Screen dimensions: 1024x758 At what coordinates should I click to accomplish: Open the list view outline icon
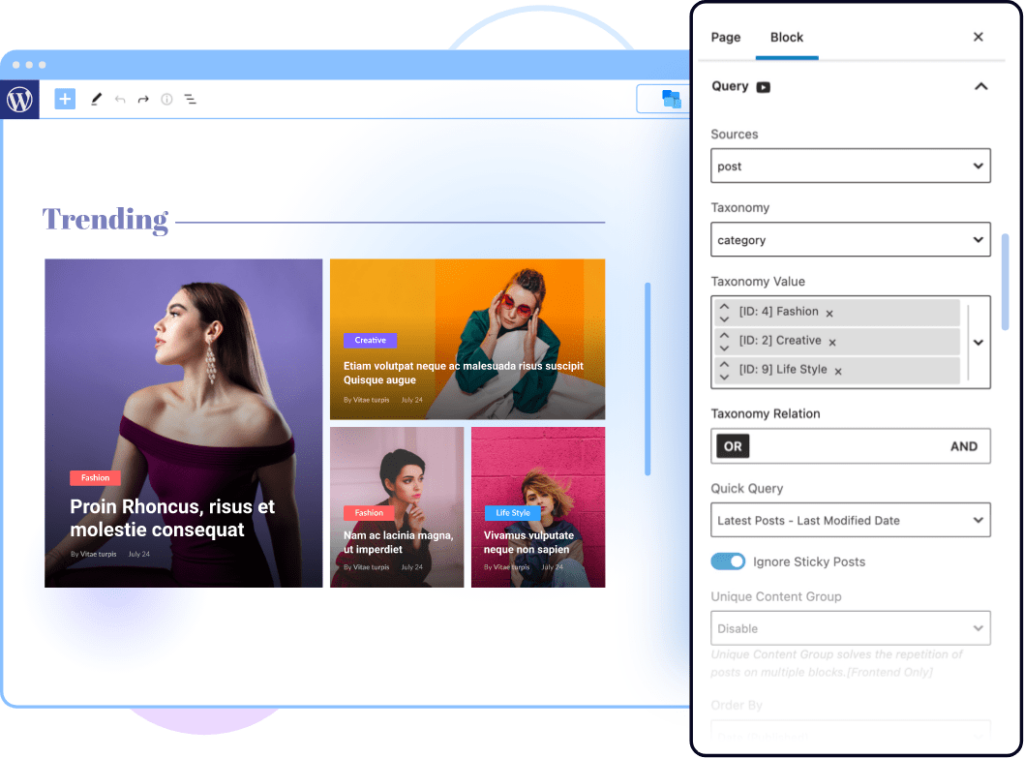tap(190, 99)
